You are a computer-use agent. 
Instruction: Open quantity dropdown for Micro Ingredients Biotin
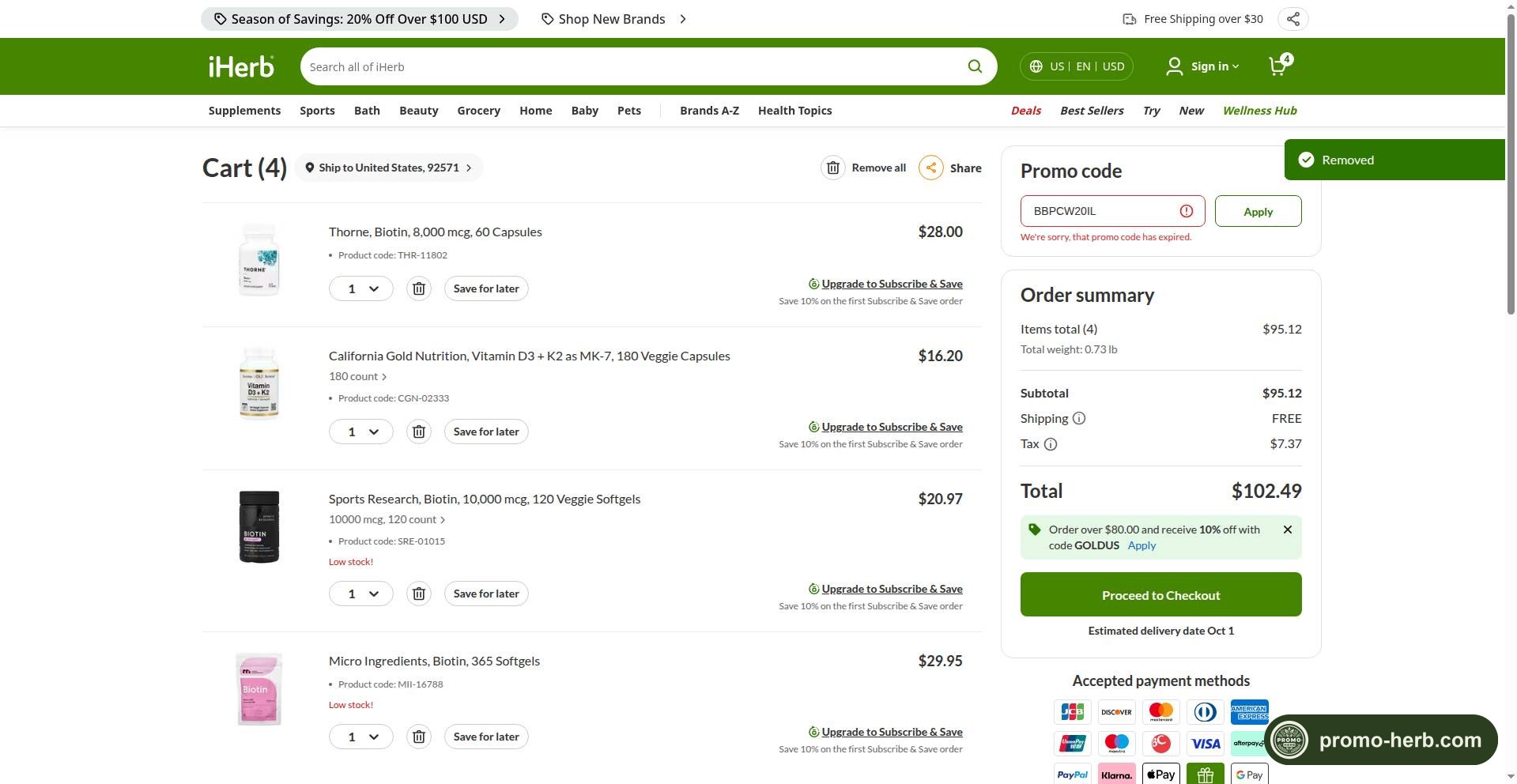click(361, 737)
